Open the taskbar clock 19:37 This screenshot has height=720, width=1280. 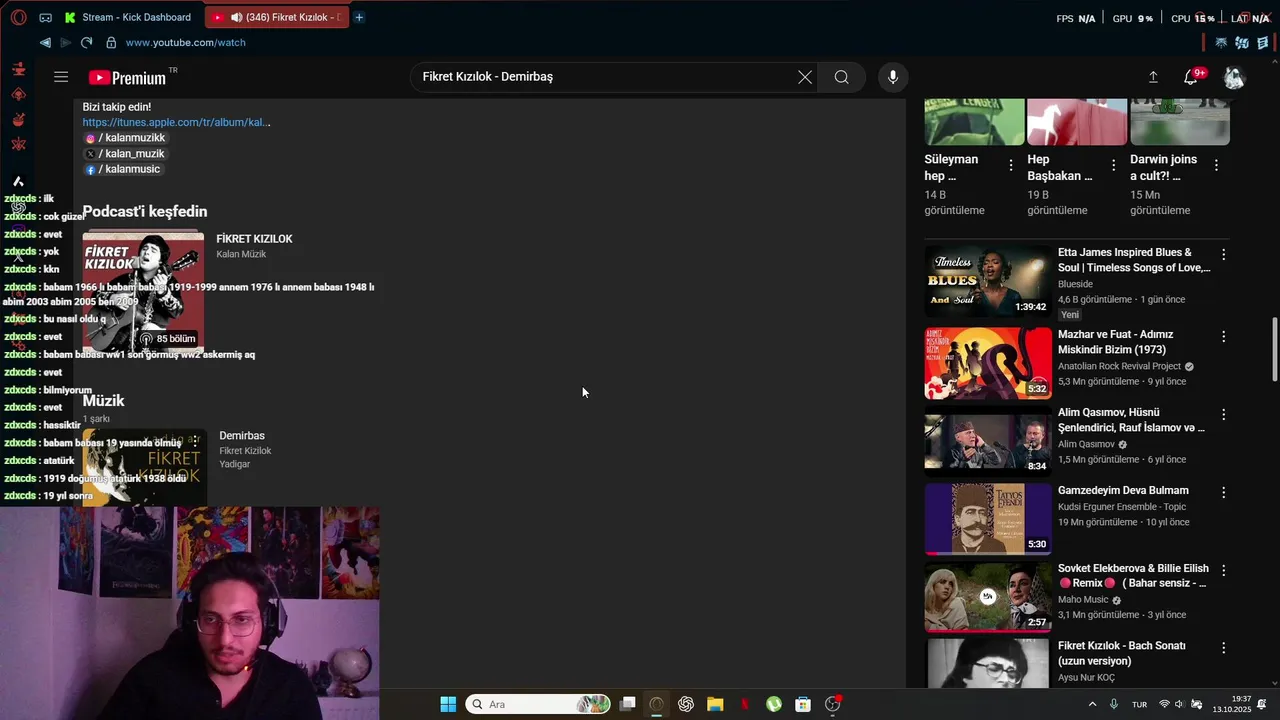click(x=1232, y=704)
